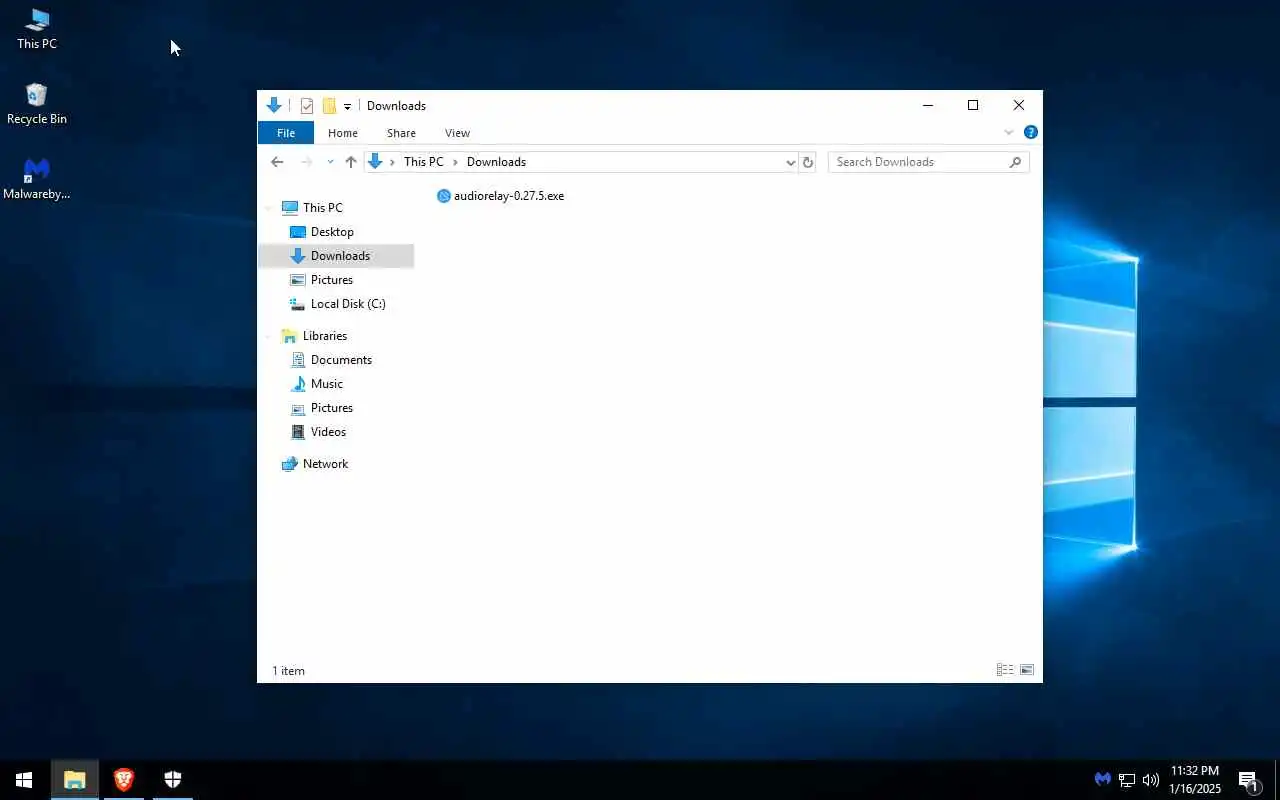Click the Malwarebytes tray icon
The width and height of the screenshot is (1280, 800).
(1103, 780)
